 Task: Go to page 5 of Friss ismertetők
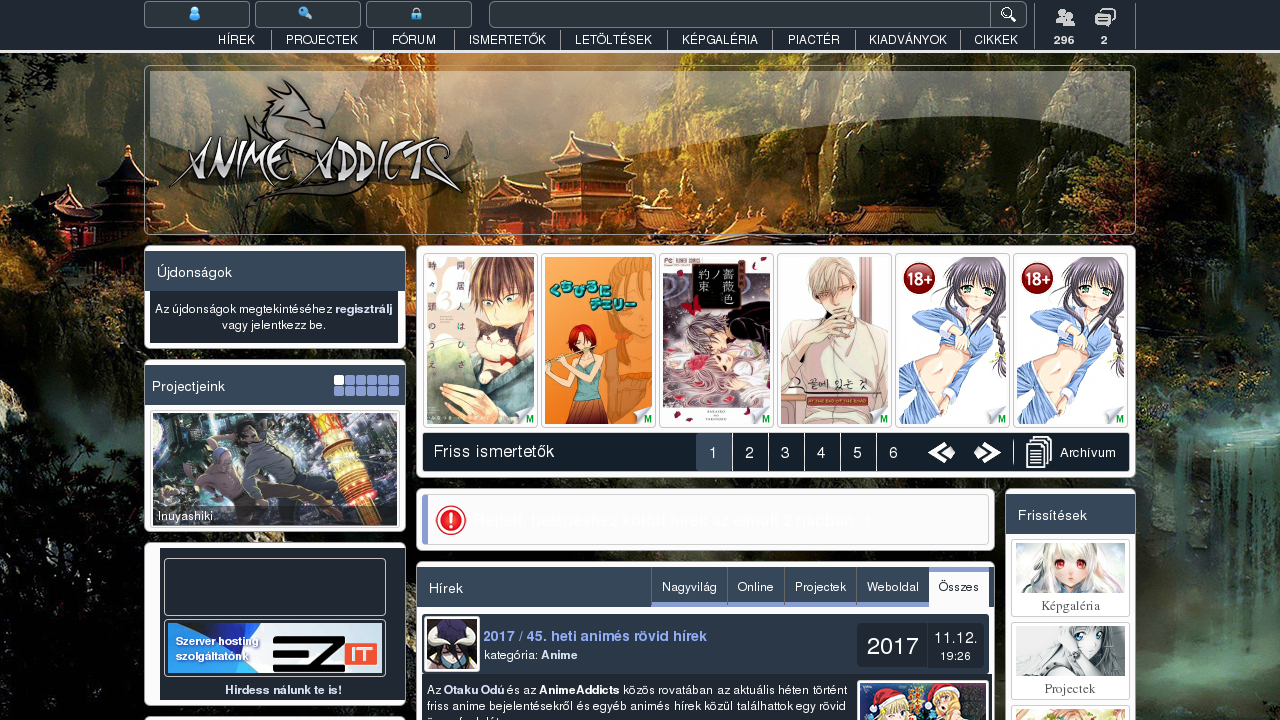858,453
